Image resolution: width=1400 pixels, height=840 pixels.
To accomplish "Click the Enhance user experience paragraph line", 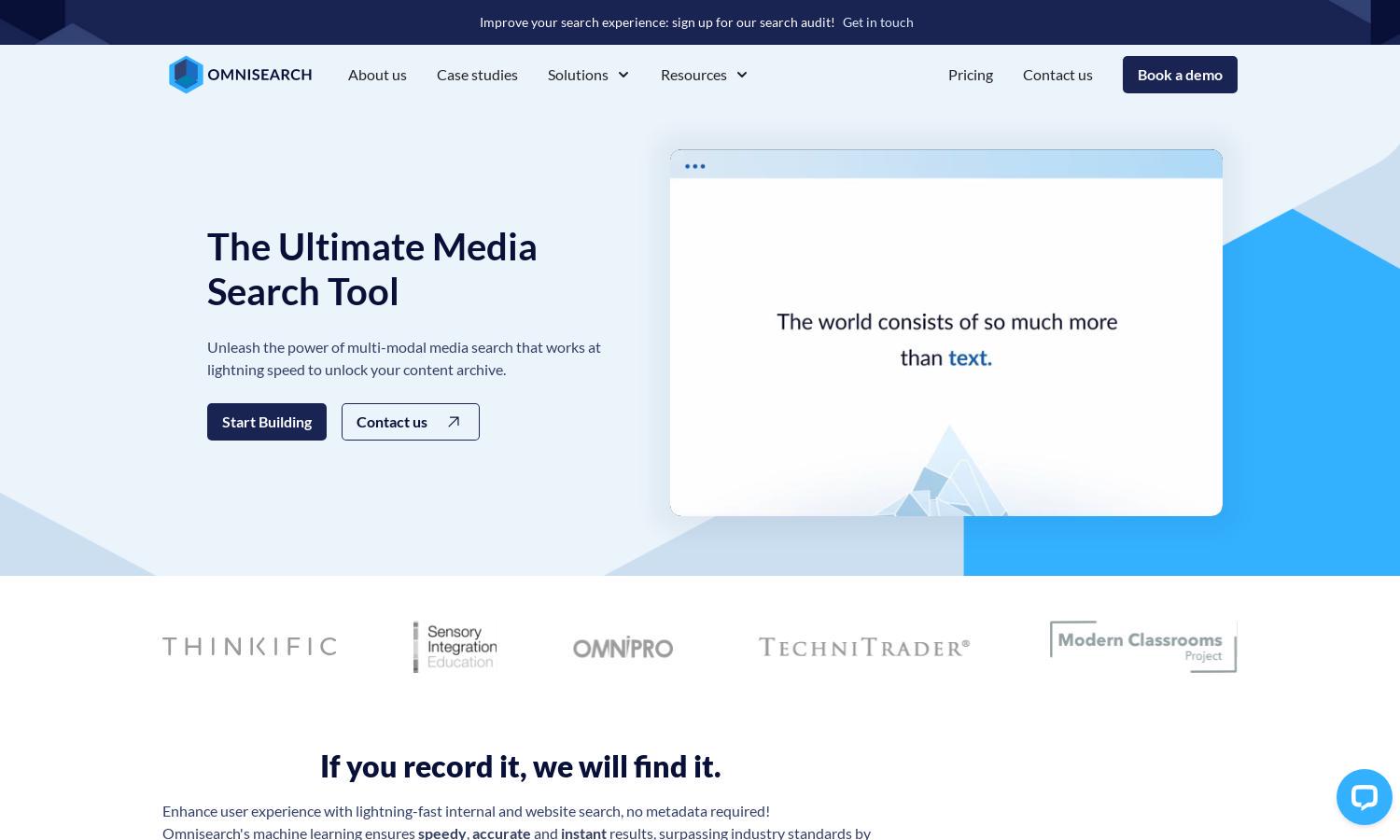I will pyautogui.click(x=466, y=811).
